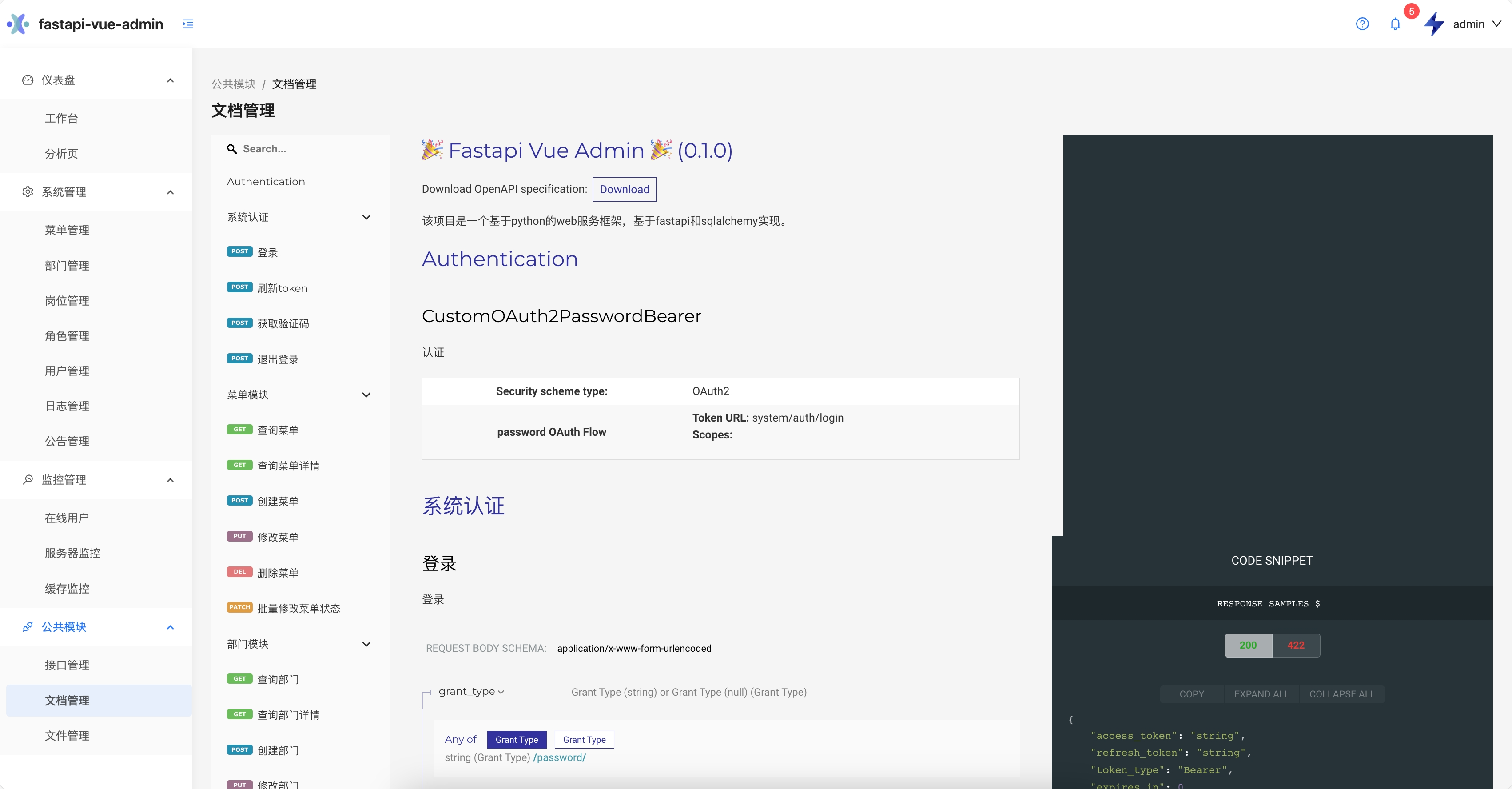Click POST badge beside 登录
The image size is (1512, 789).
(x=239, y=252)
